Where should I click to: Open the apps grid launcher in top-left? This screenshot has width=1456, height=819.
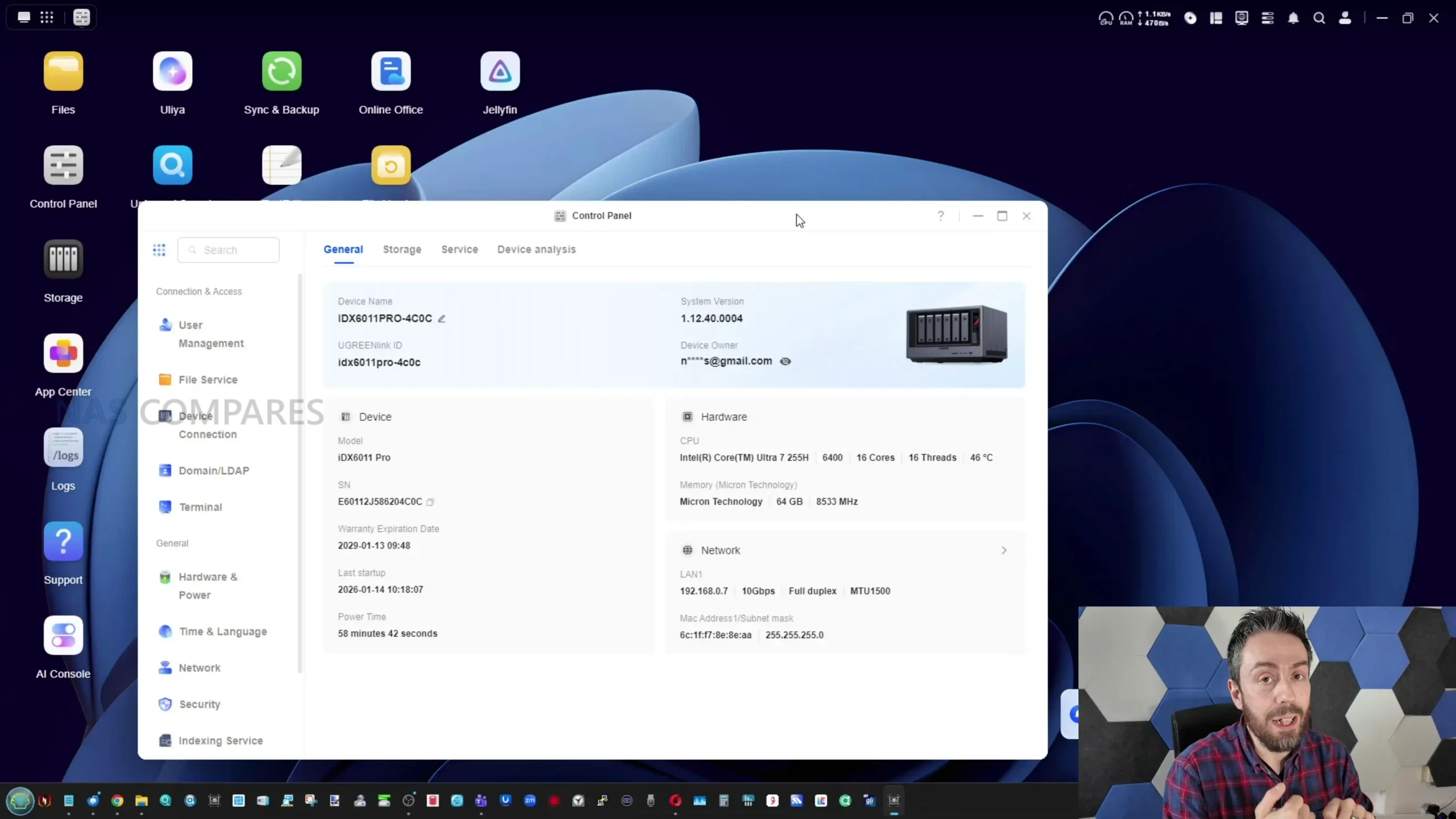tap(47, 18)
